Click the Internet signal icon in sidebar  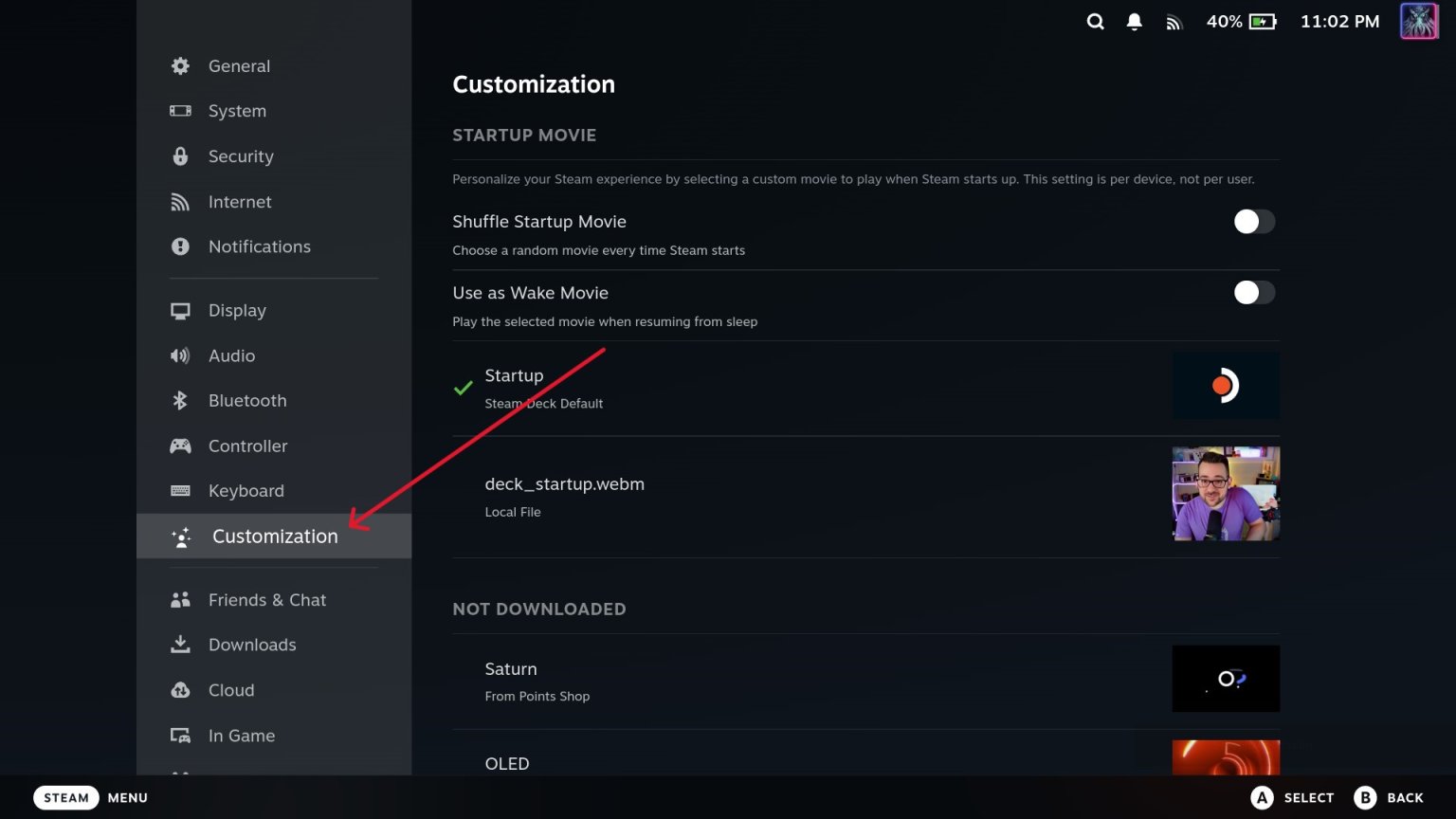[x=180, y=202]
